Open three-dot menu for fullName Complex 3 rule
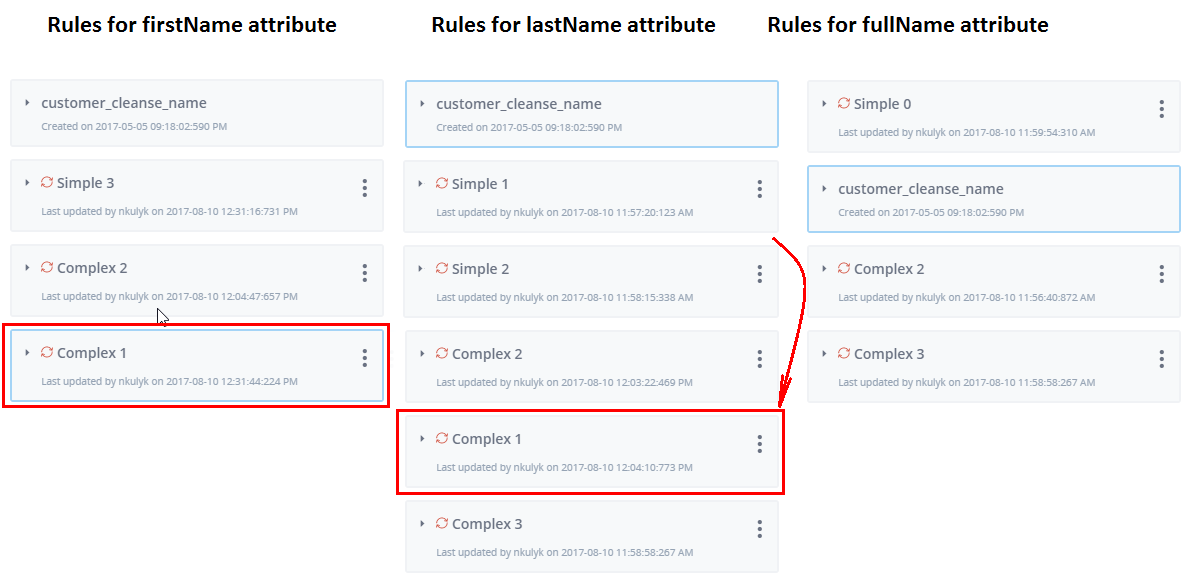Viewport: 1189px width, 578px height. 1162,359
